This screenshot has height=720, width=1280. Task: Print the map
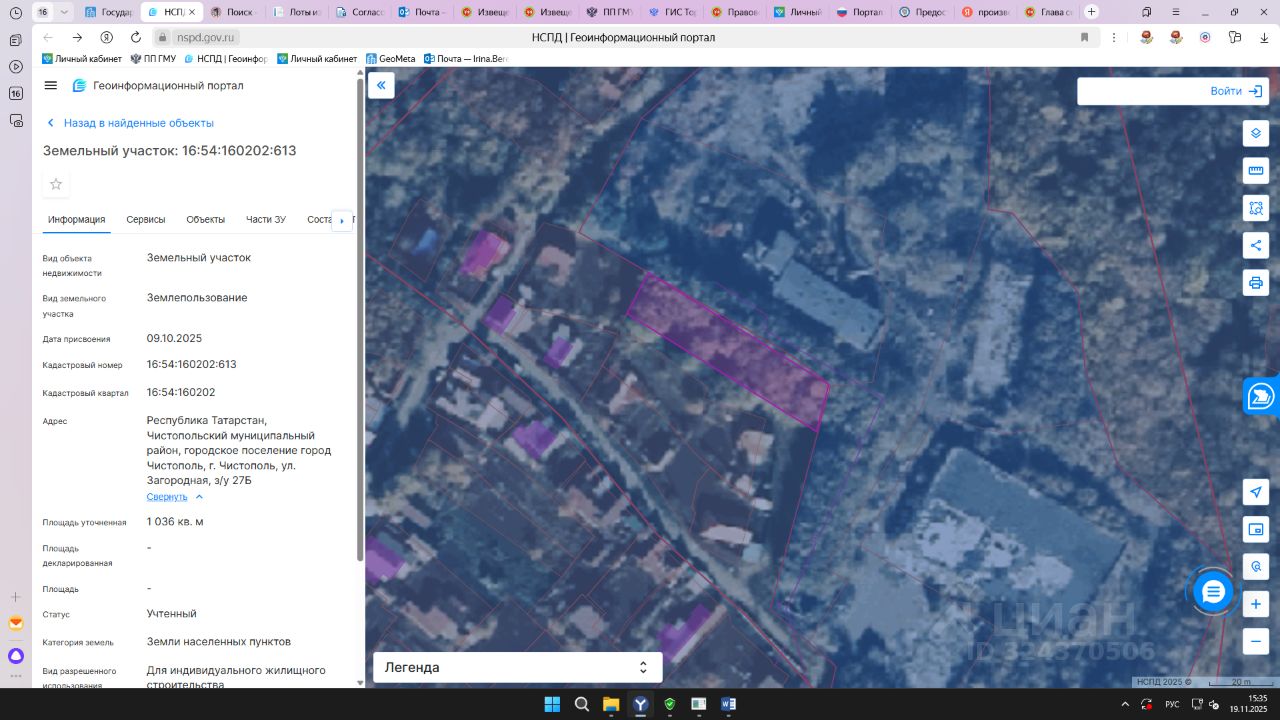point(1256,282)
